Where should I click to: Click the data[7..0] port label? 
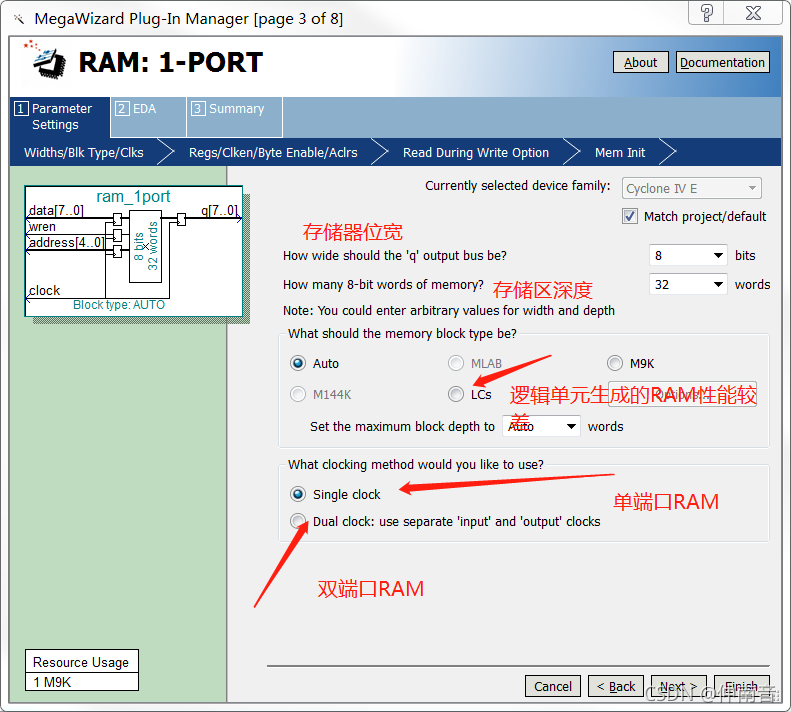pyautogui.click(x=56, y=210)
